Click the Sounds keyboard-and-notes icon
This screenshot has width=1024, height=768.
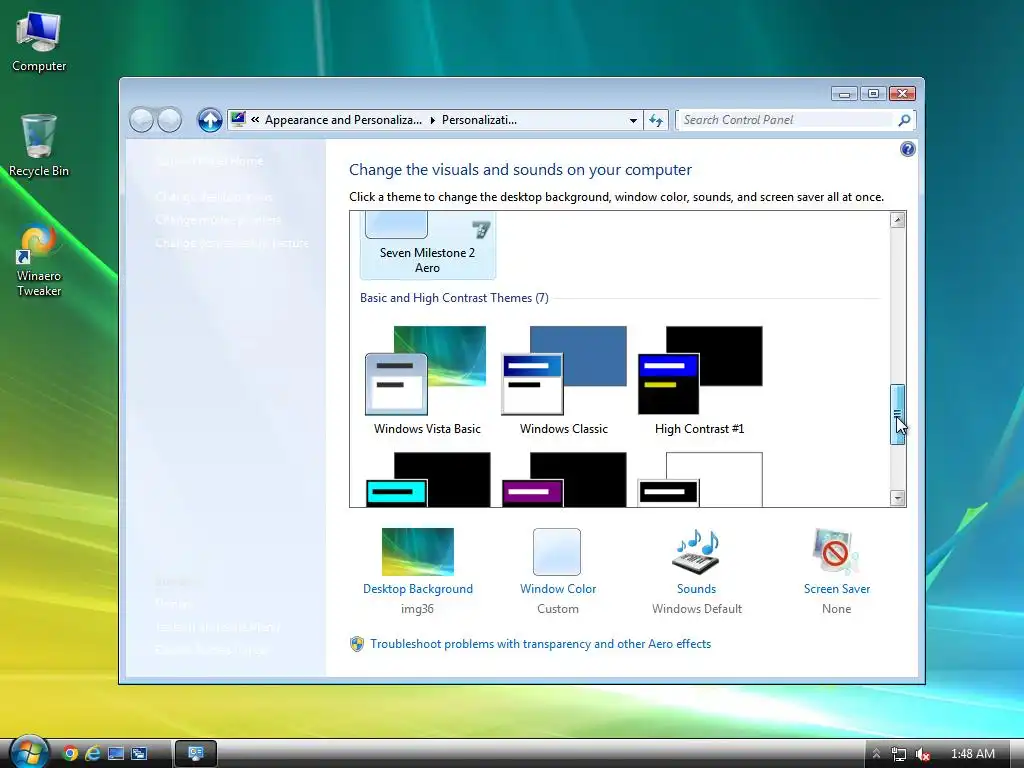[x=696, y=552]
